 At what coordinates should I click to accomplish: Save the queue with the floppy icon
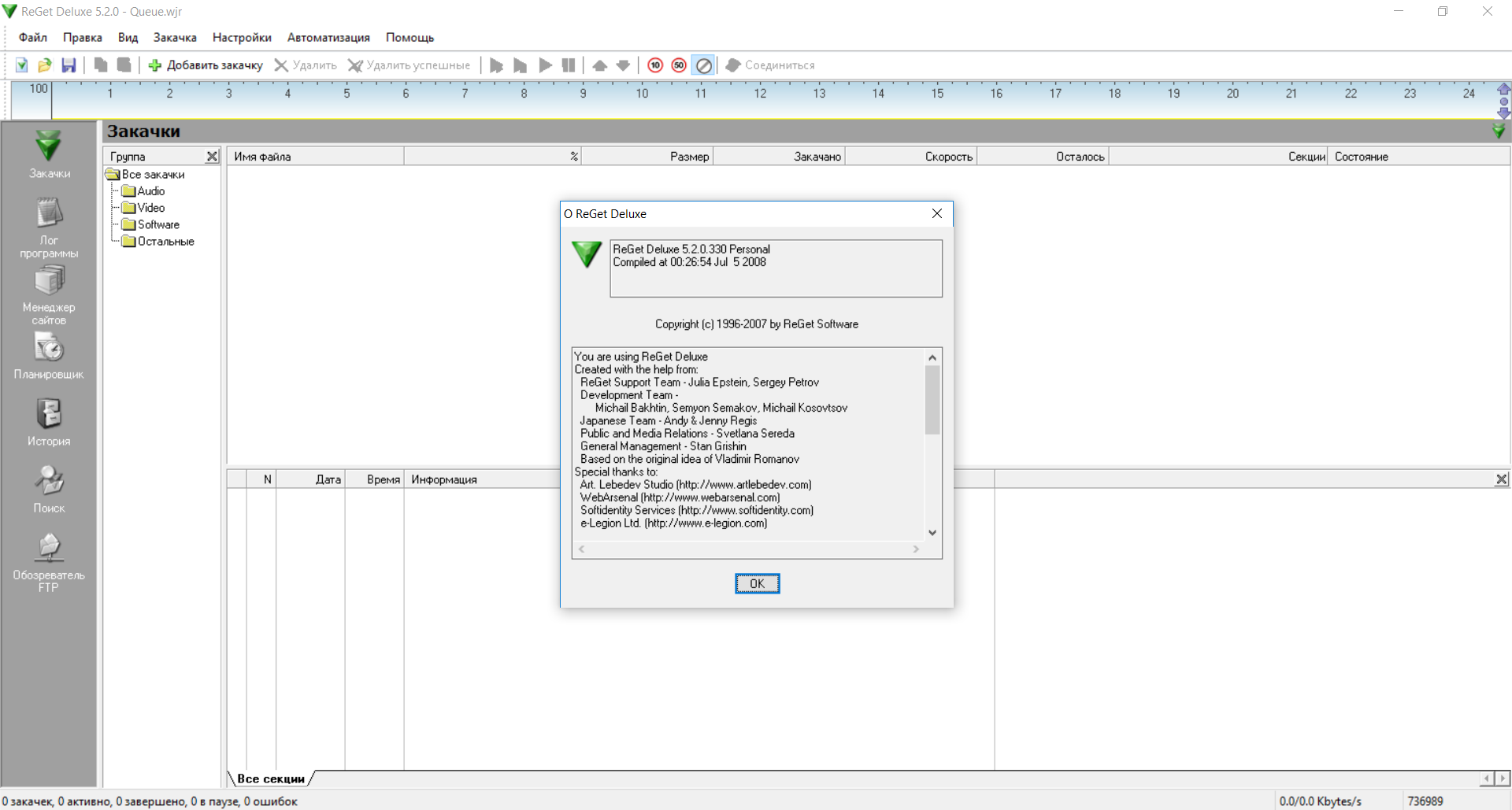[x=69, y=65]
